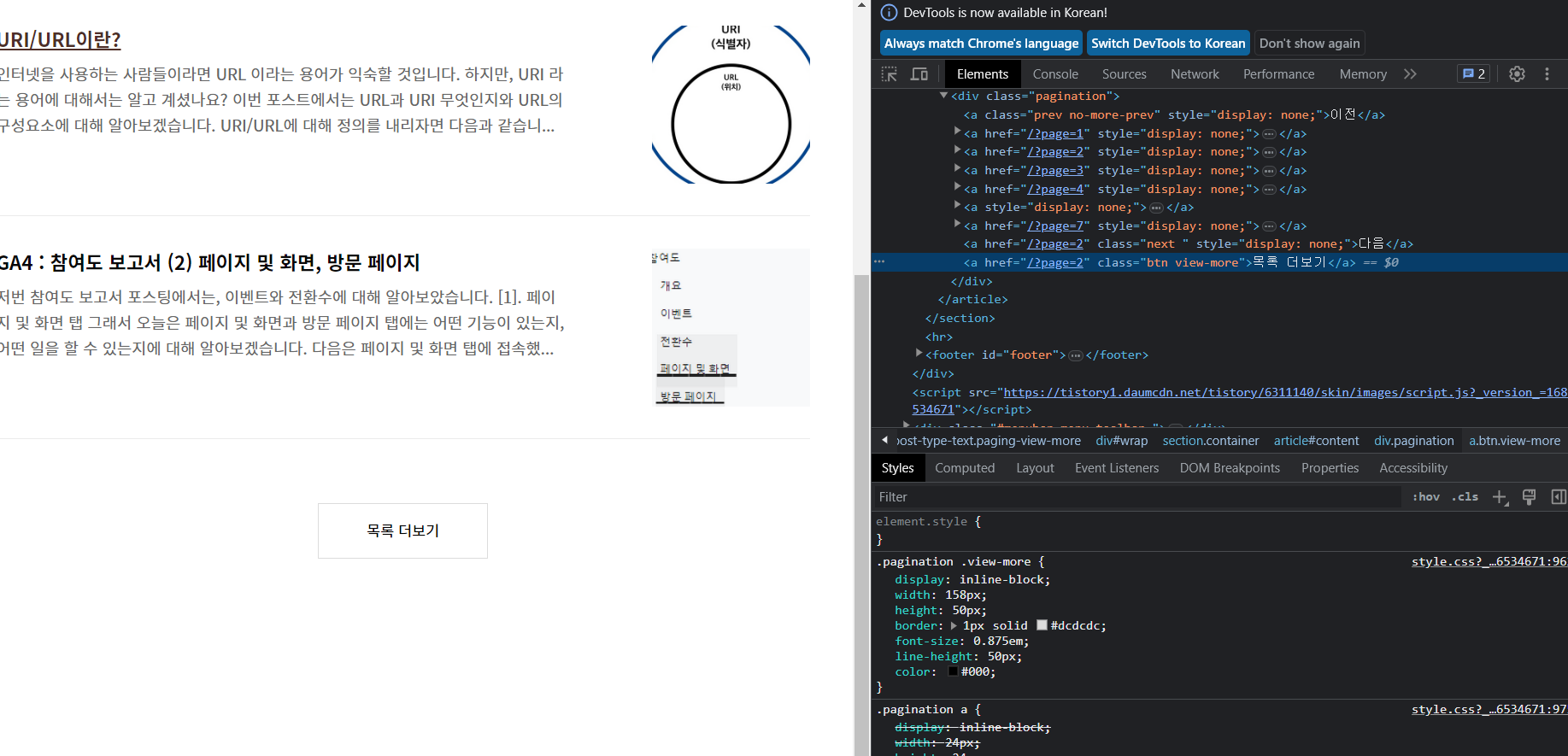Activate the inspect element picker icon
The image size is (1568, 756).
(890, 74)
